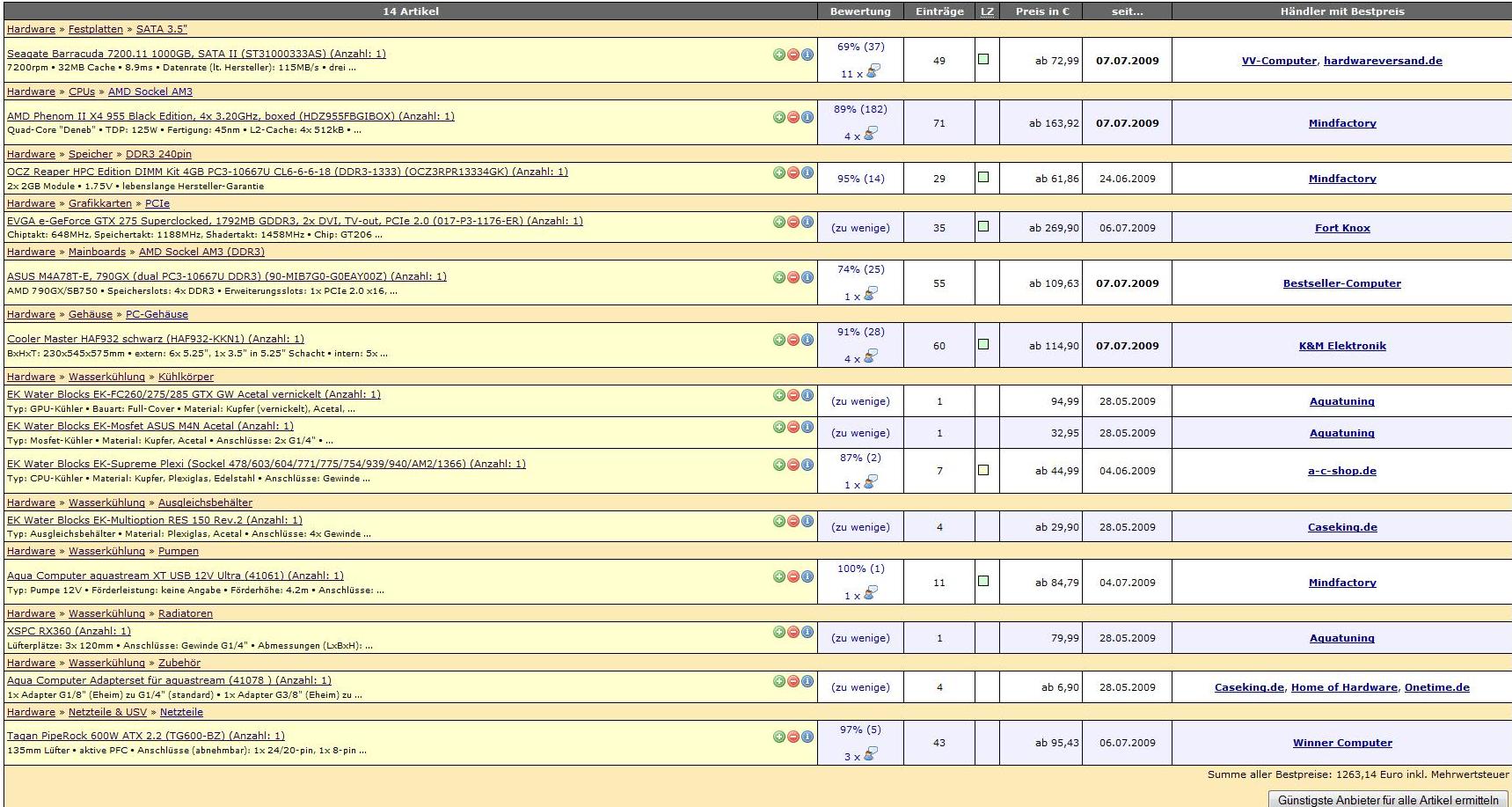The width and height of the screenshot is (1512, 807).
Task: Click the 'Preis in €' column header
Action: (x=1042, y=11)
